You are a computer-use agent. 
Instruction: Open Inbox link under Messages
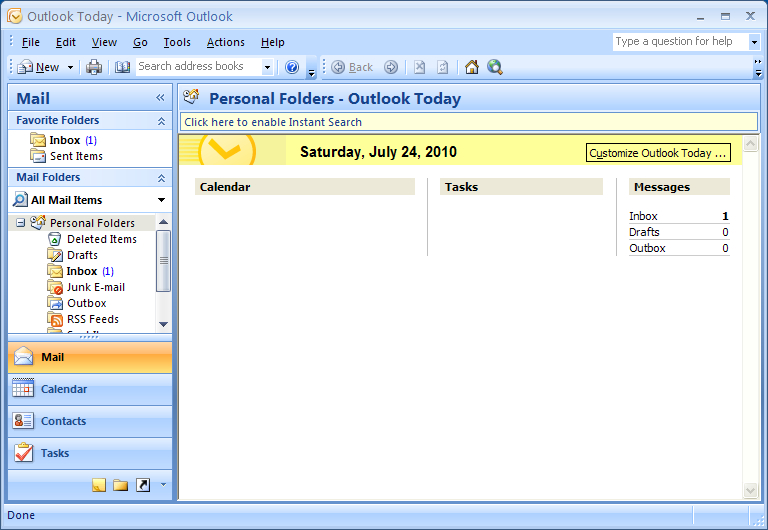click(x=643, y=216)
